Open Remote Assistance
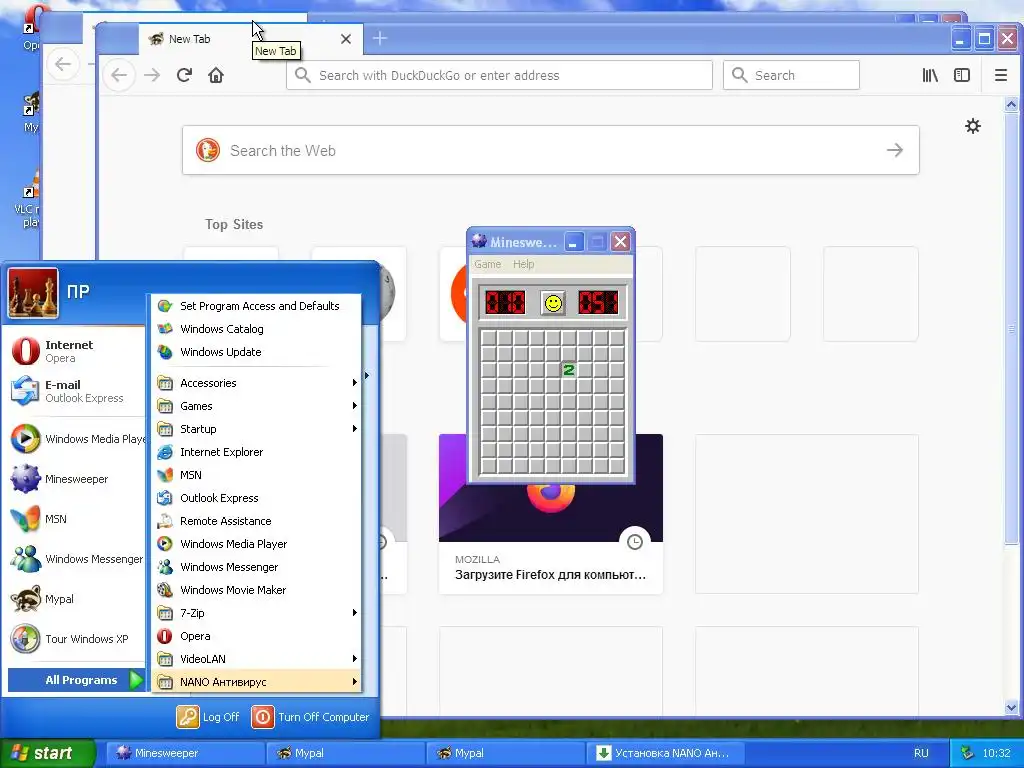Screen dimensions: 1024x768 [x=257, y=521]
